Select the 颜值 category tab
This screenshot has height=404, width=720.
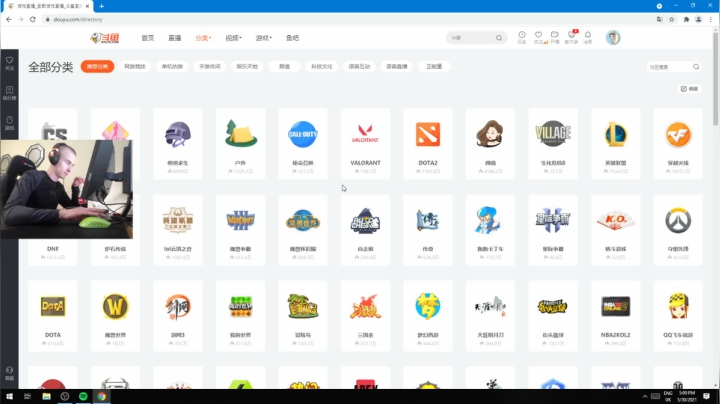pyautogui.click(x=285, y=67)
